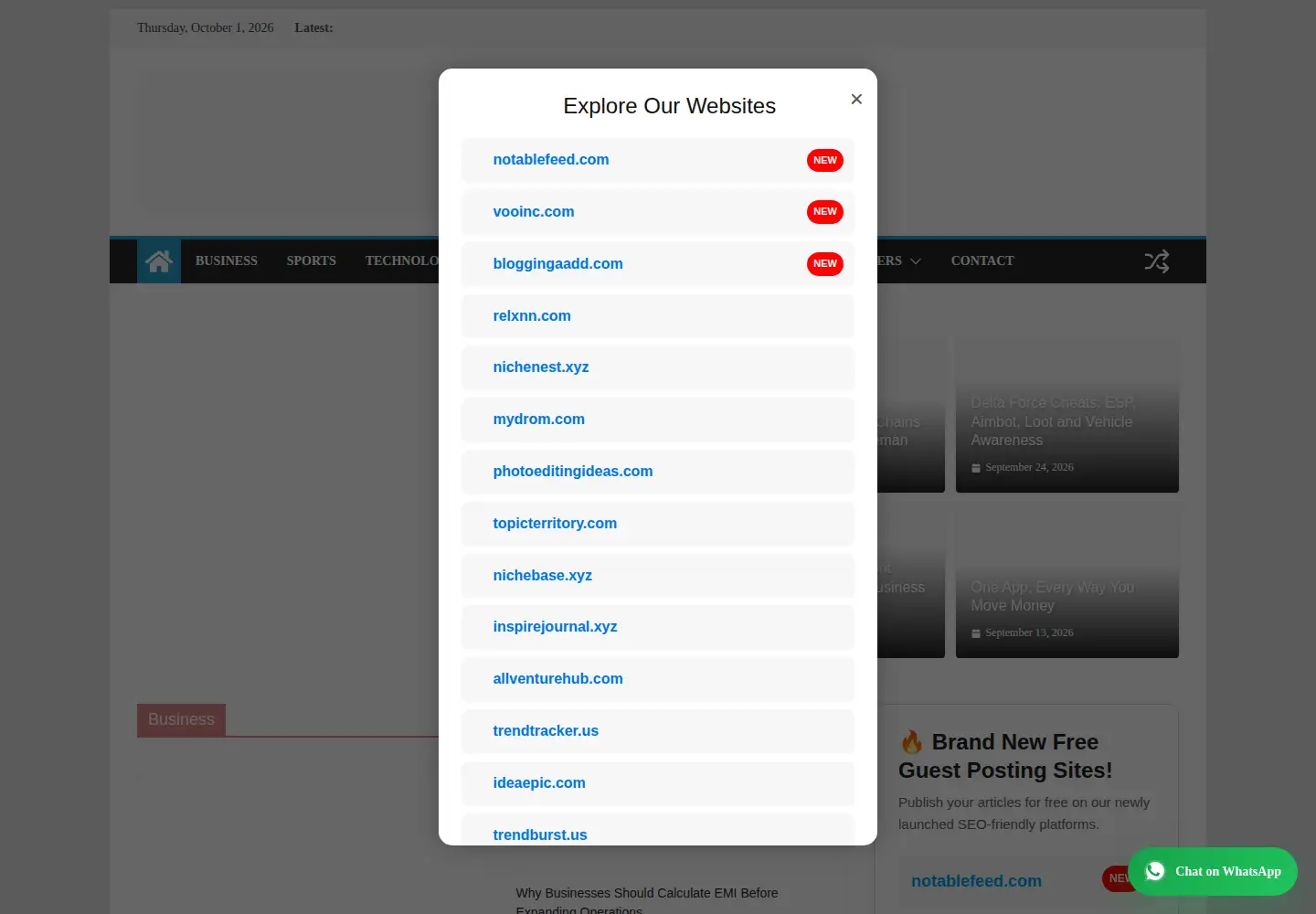Click the NEW badge beside notablefeed.com in the popup
Viewport: 1316px width, 914px height.
825,160
